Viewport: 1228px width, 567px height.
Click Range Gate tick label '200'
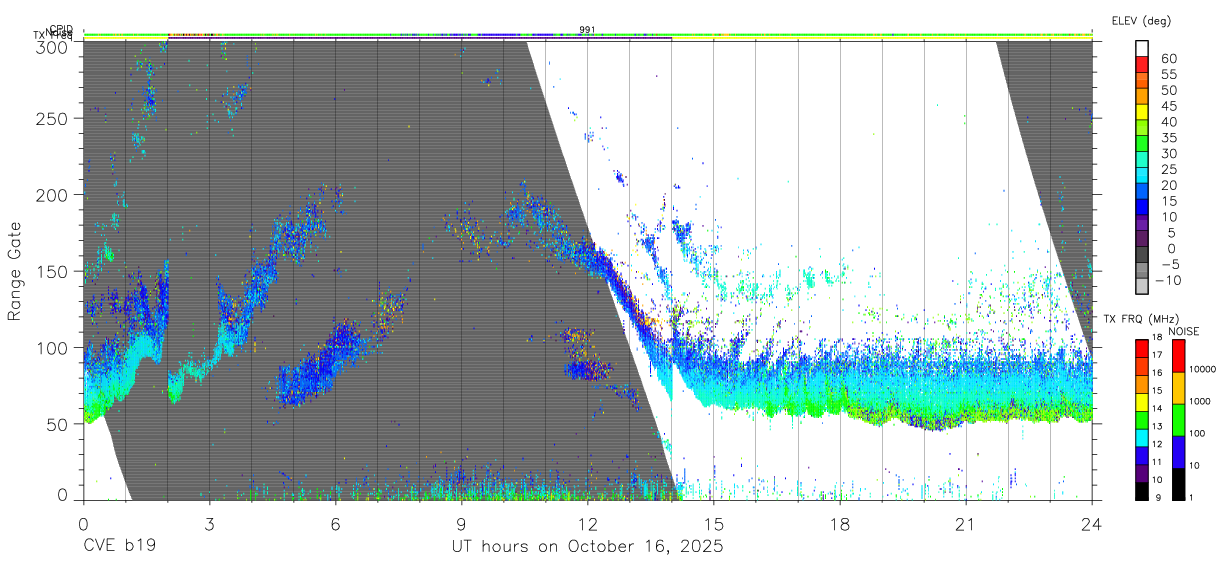coord(53,195)
